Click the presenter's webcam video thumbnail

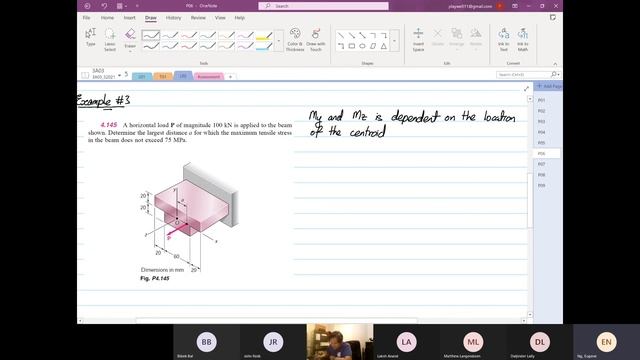click(x=340, y=342)
